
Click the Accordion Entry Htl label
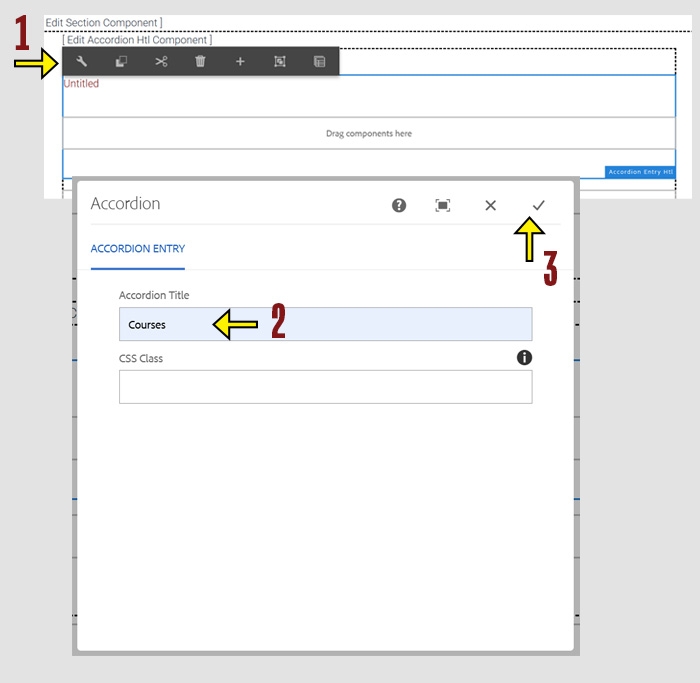tap(640, 172)
